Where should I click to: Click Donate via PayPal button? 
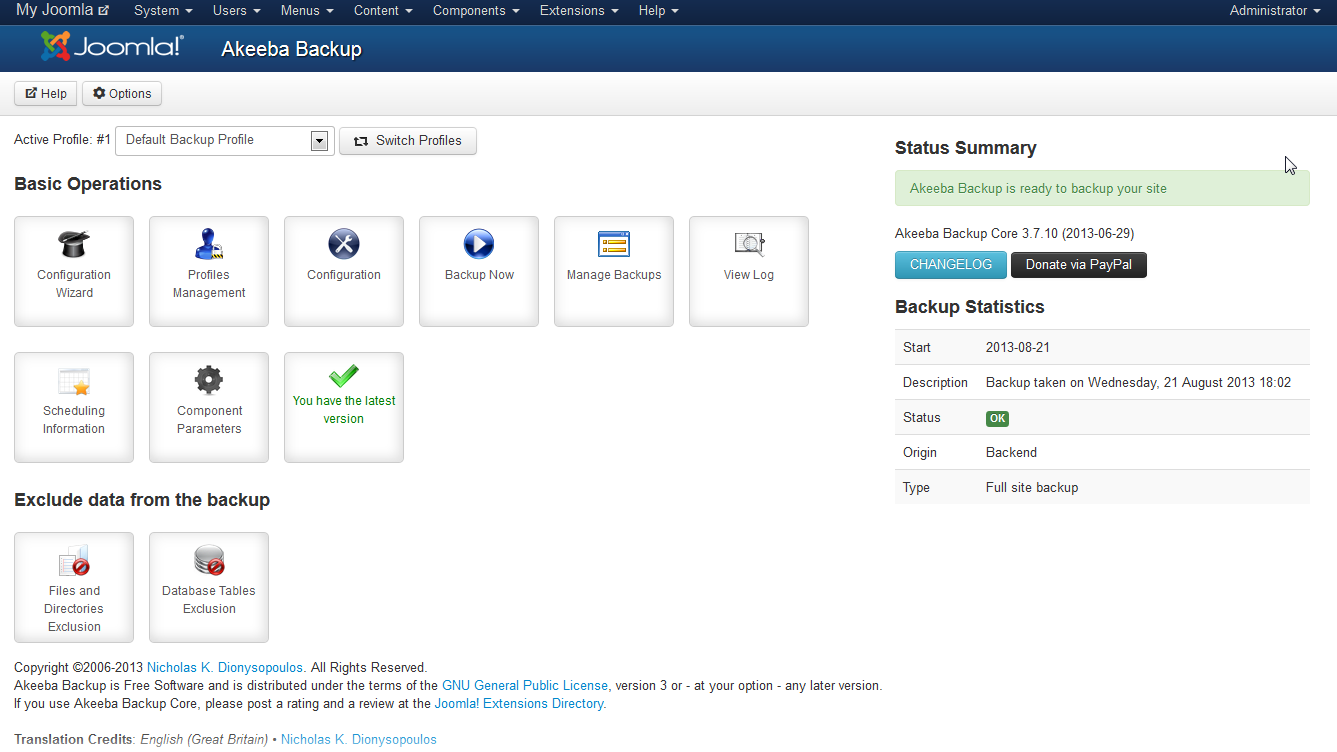[x=1079, y=265]
